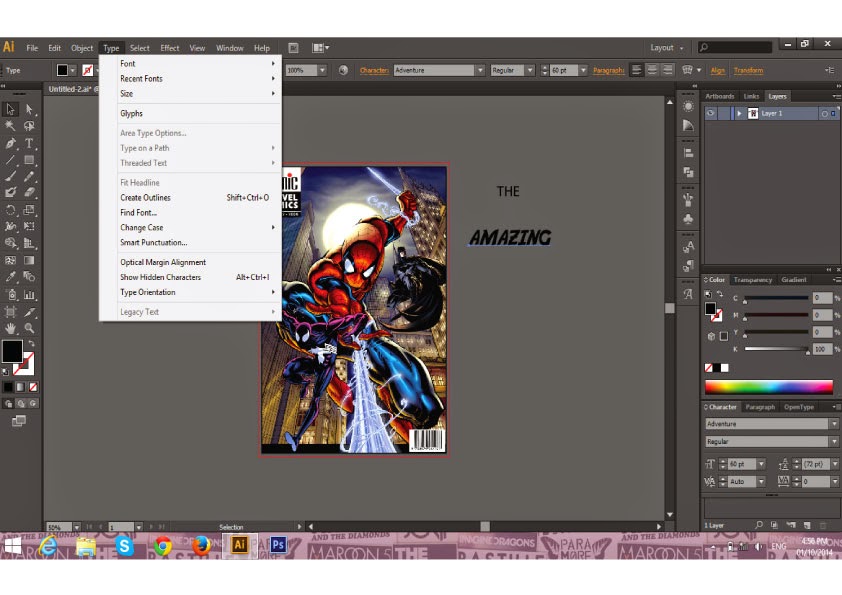Screen dimensions: 842x595
Task: Pick a color from the spectrum bar
Action: tap(768, 387)
